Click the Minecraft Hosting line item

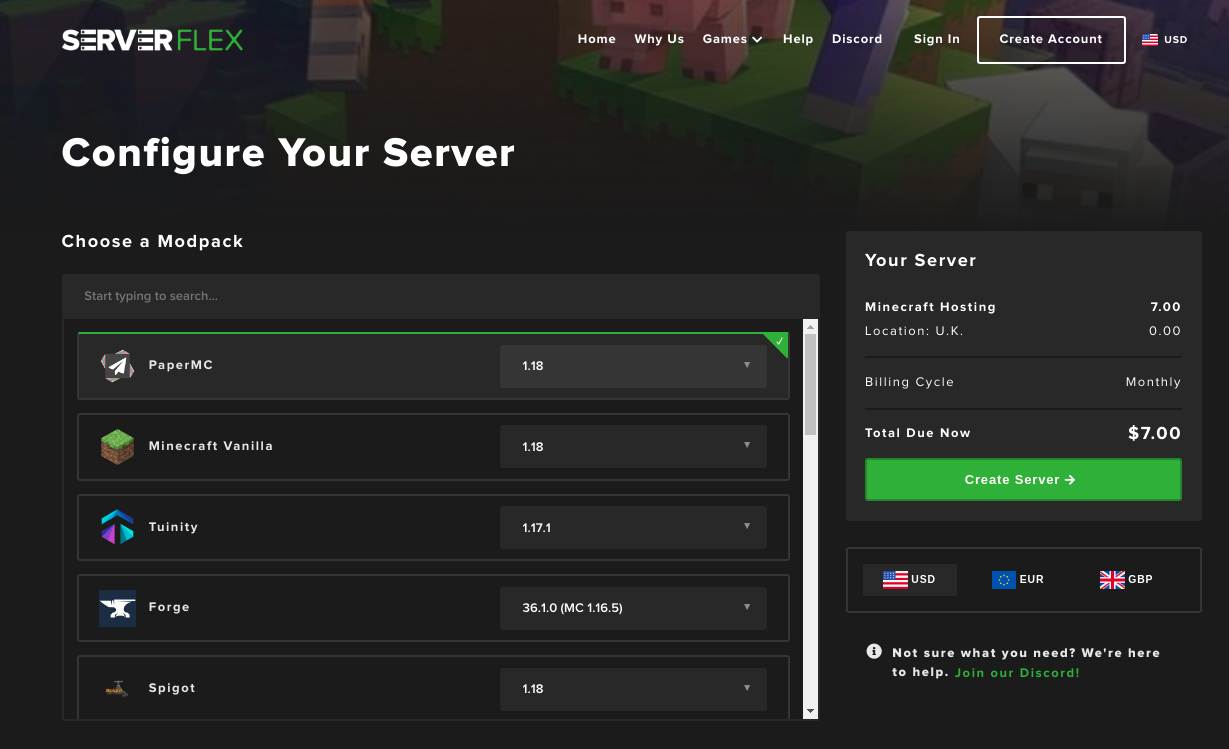pos(930,307)
